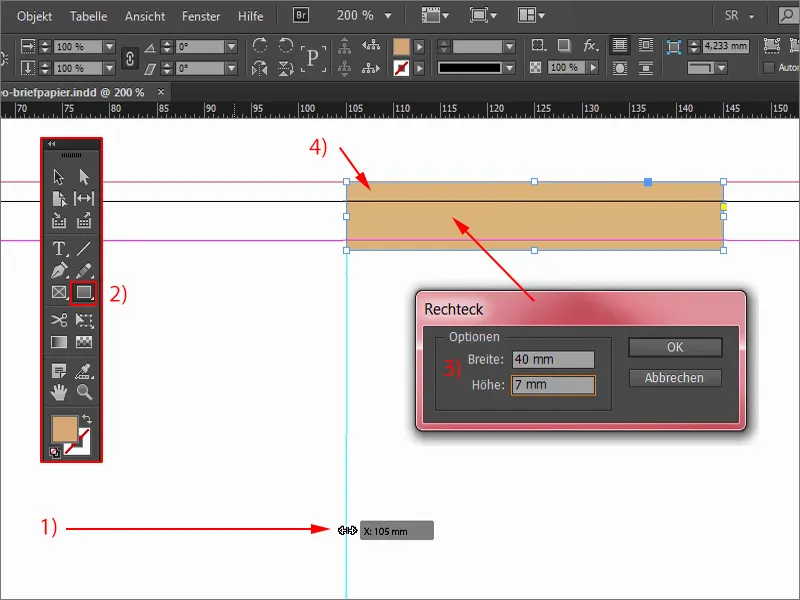800x600 pixels.
Task: Select the Gradient Feather tool
Action: 84,342
